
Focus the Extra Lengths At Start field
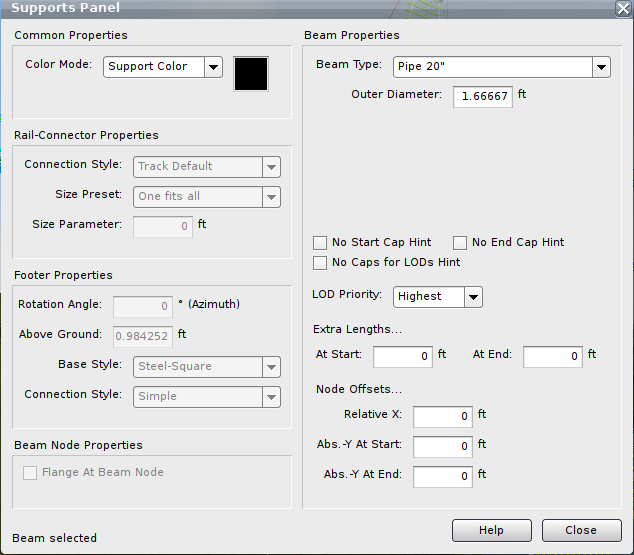coord(403,356)
